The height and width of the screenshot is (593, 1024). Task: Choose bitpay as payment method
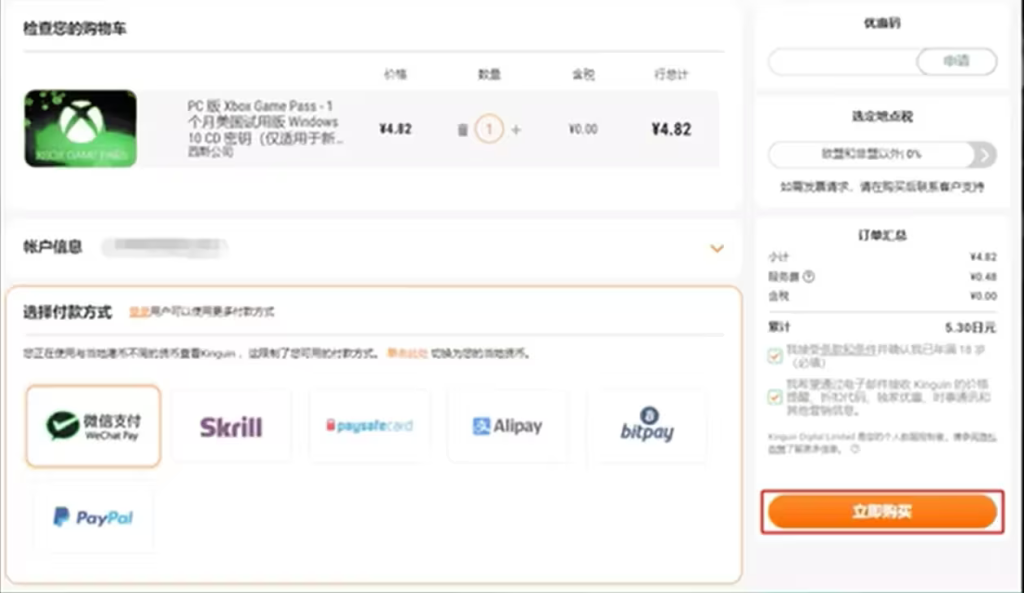click(x=647, y=426)
